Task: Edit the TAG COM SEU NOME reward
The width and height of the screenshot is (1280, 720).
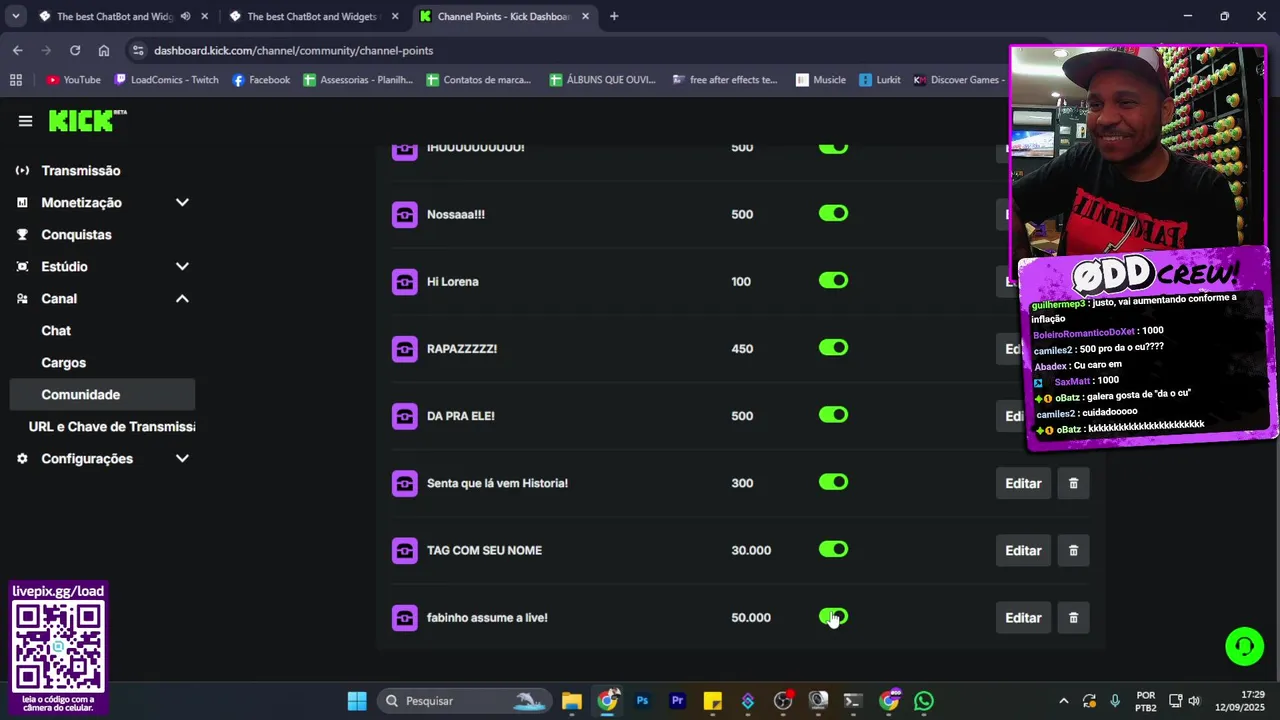Action: (x=1023, y=550)
